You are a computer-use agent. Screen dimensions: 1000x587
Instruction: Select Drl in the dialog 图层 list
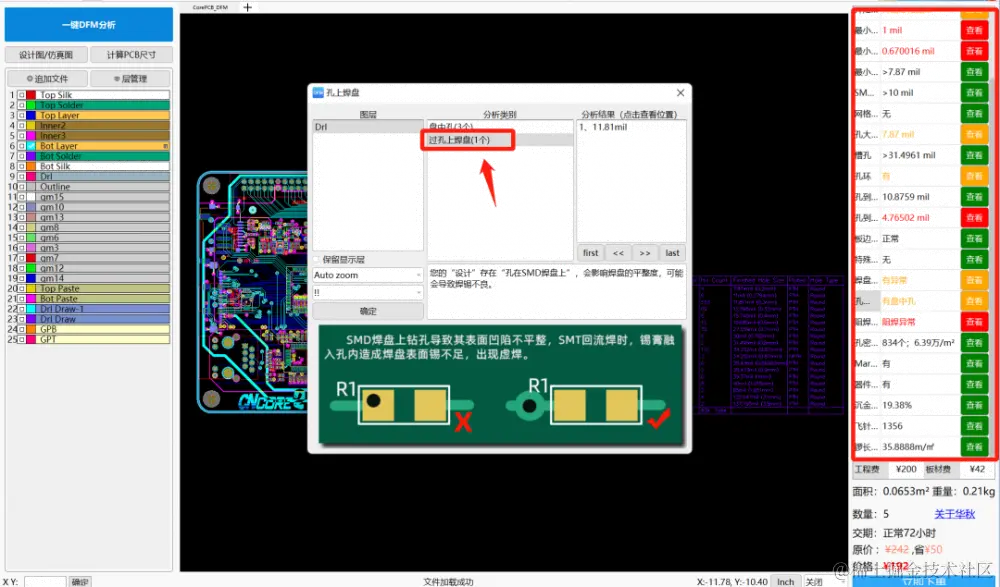tap(368, 127)
